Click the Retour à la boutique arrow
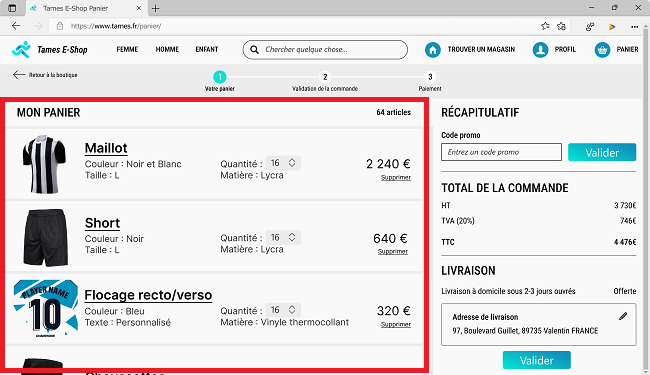The image size is (650, 375). pos(19,75)
